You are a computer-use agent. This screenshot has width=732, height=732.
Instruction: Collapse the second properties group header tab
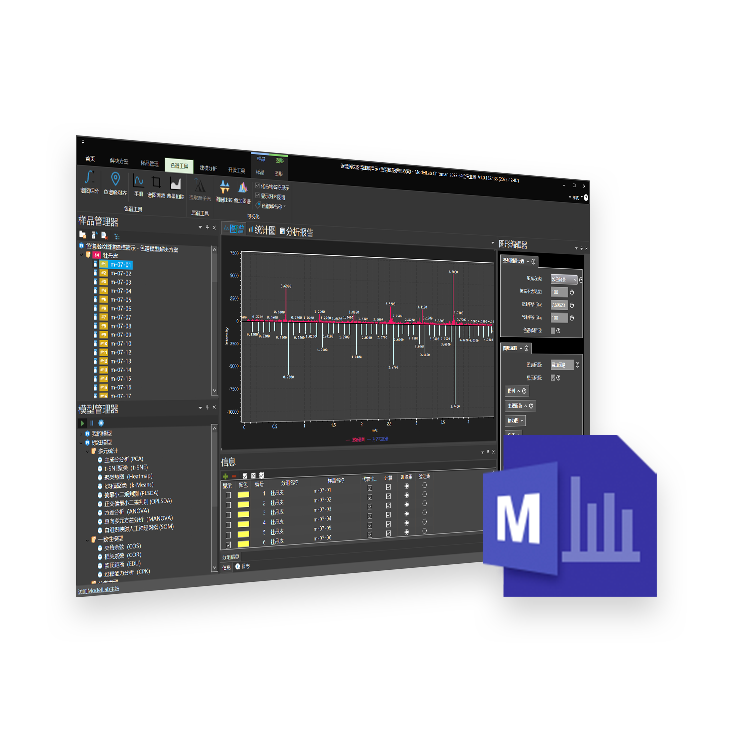click(x=516, y=348)
